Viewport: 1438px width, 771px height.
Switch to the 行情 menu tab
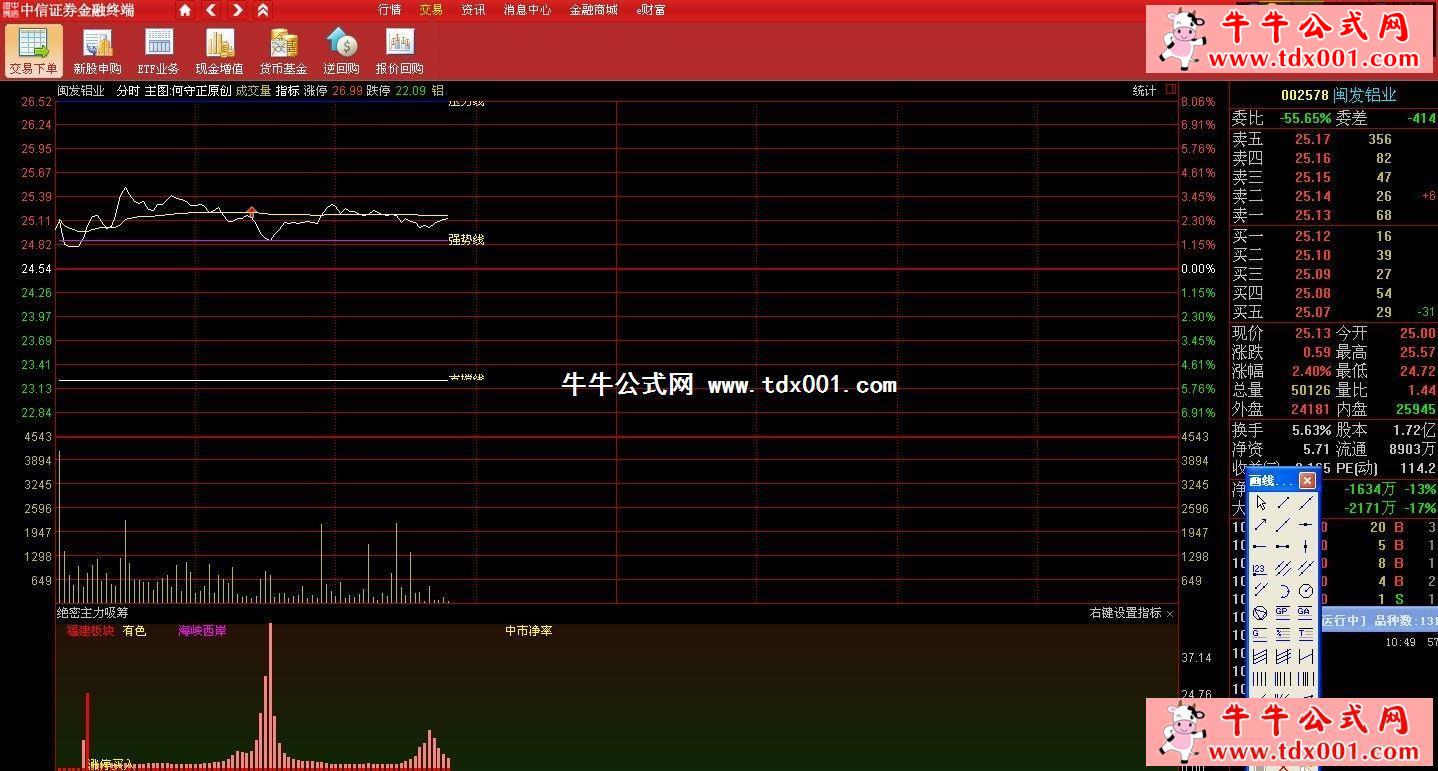(389, 10)
